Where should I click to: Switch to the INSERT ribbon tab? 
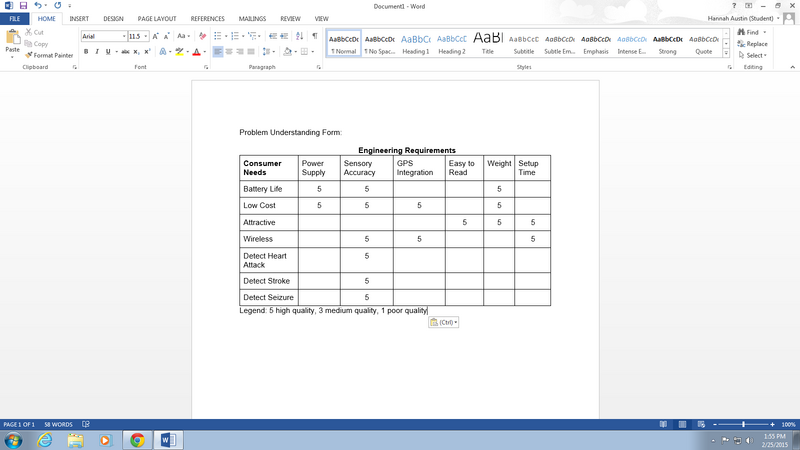click(79, 19)
